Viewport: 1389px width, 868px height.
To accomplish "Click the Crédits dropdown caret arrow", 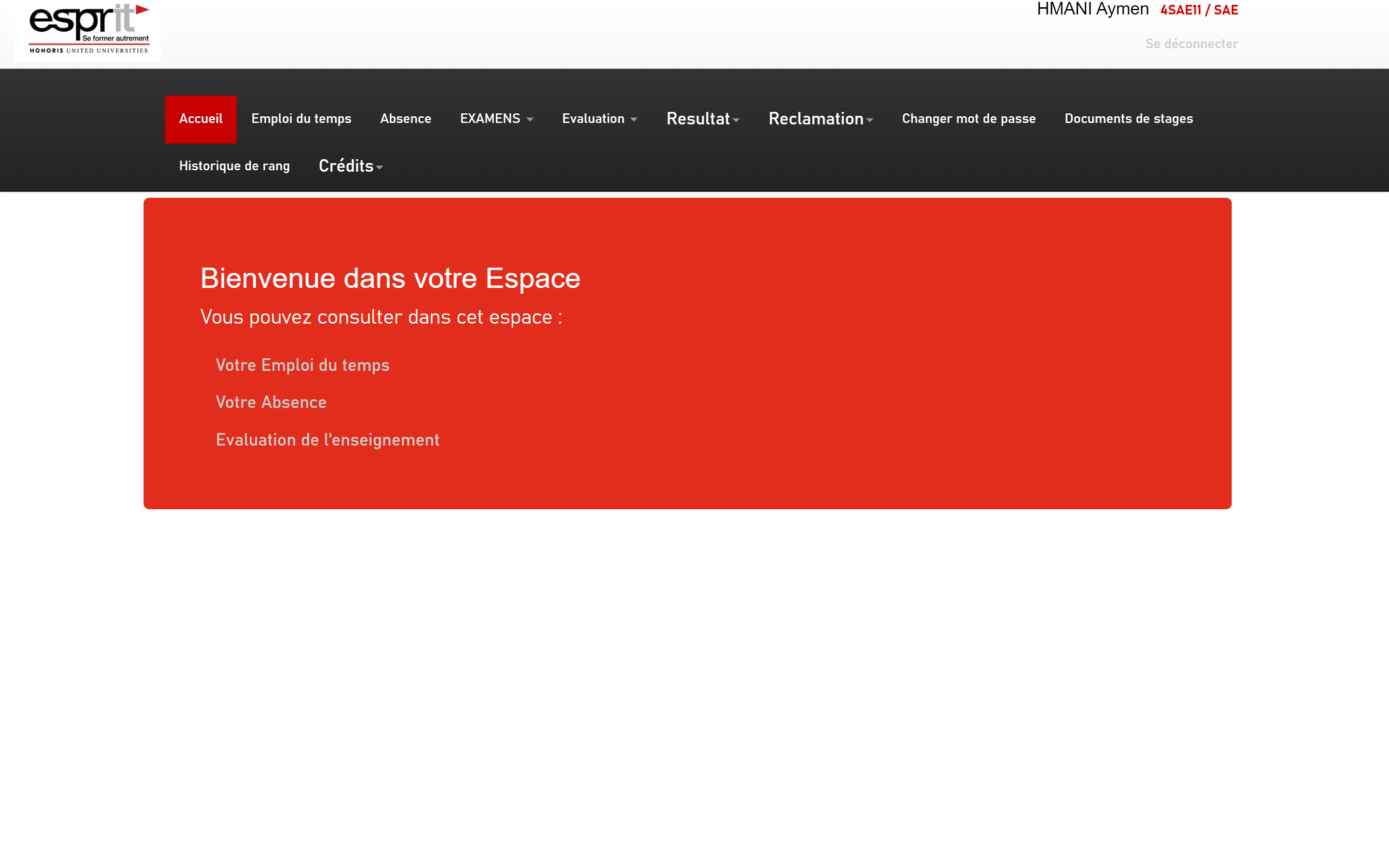I will (x=380, y=168).
